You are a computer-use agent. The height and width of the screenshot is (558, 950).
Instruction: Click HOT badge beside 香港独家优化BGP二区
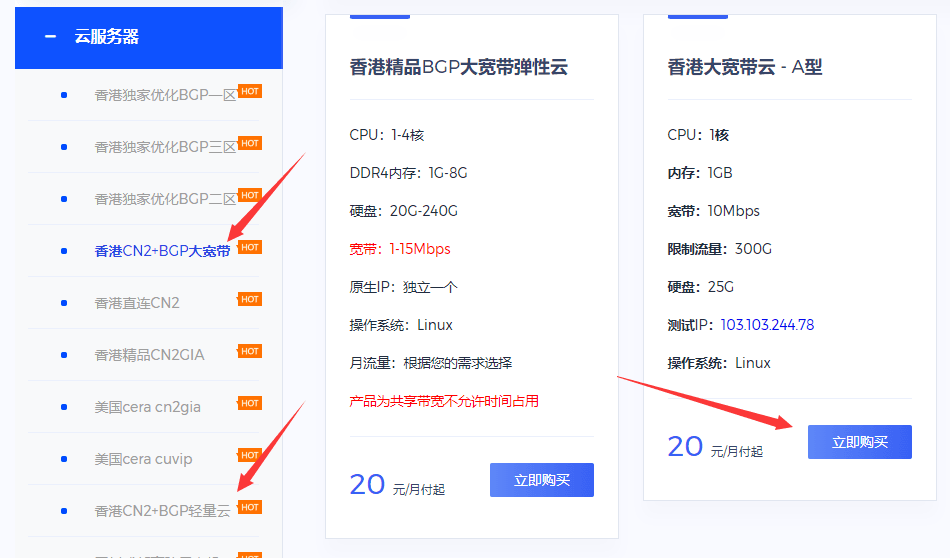tap(250, 195)
